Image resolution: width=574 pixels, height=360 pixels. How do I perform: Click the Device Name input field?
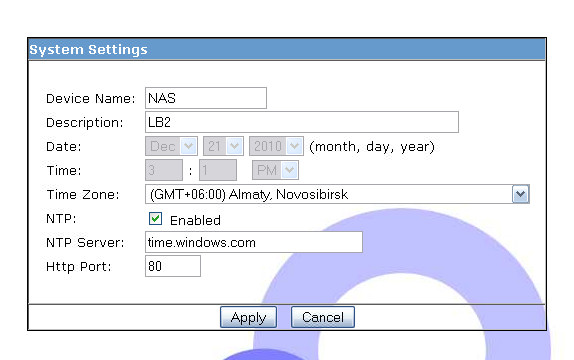click(206, 98)
